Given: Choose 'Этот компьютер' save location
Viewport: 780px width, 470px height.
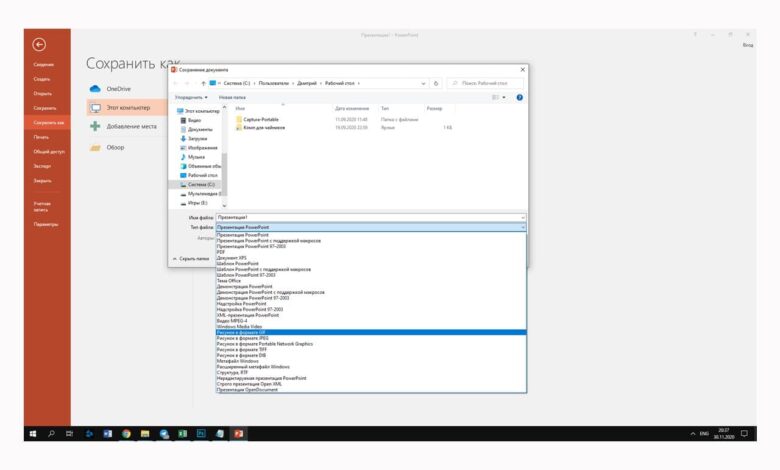Looking at the screenshot, I should [x=127, y=107].
